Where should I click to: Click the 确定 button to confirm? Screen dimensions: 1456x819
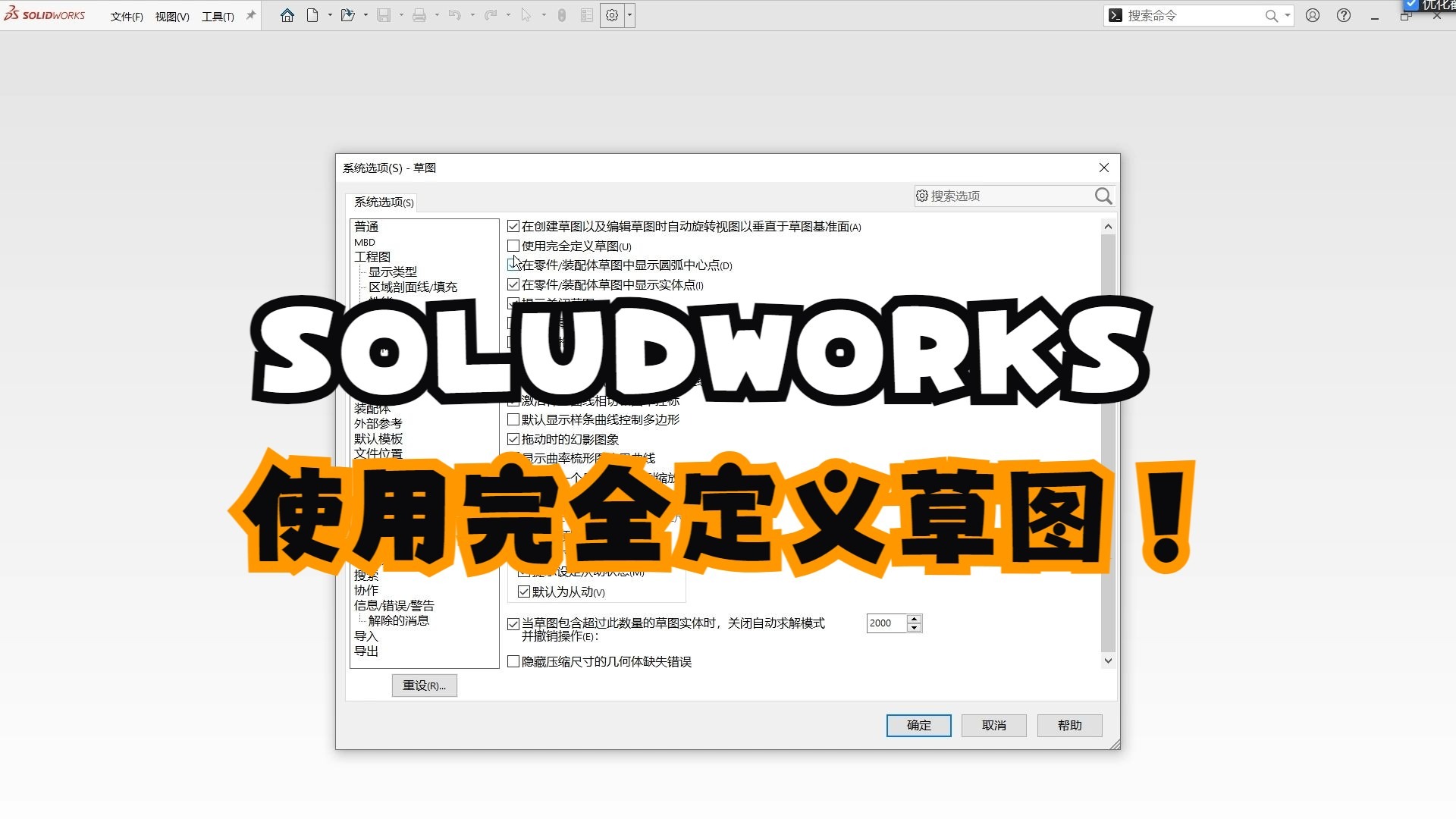(918, 725)
